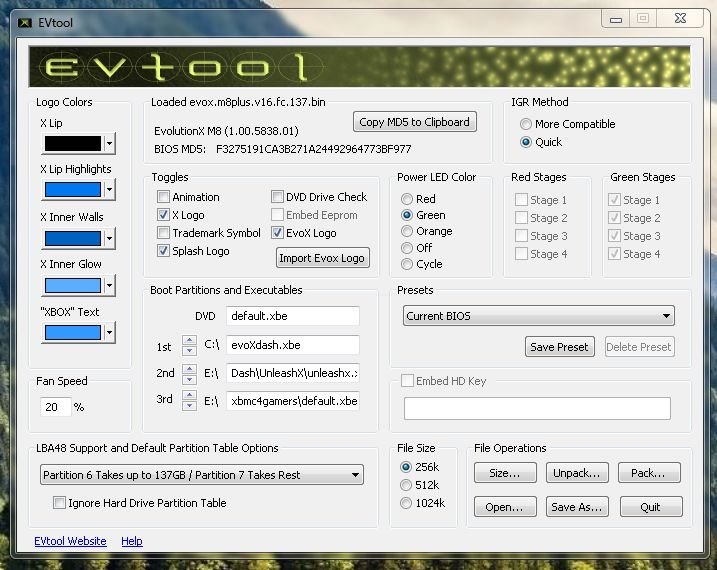Click Save Preset button
Screen dimensions: 717x570
[559, 347]
